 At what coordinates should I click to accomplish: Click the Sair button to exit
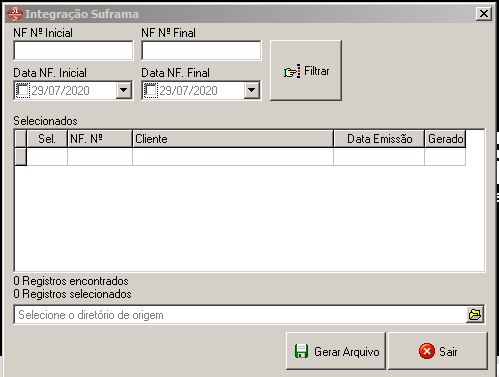[438, 351]
